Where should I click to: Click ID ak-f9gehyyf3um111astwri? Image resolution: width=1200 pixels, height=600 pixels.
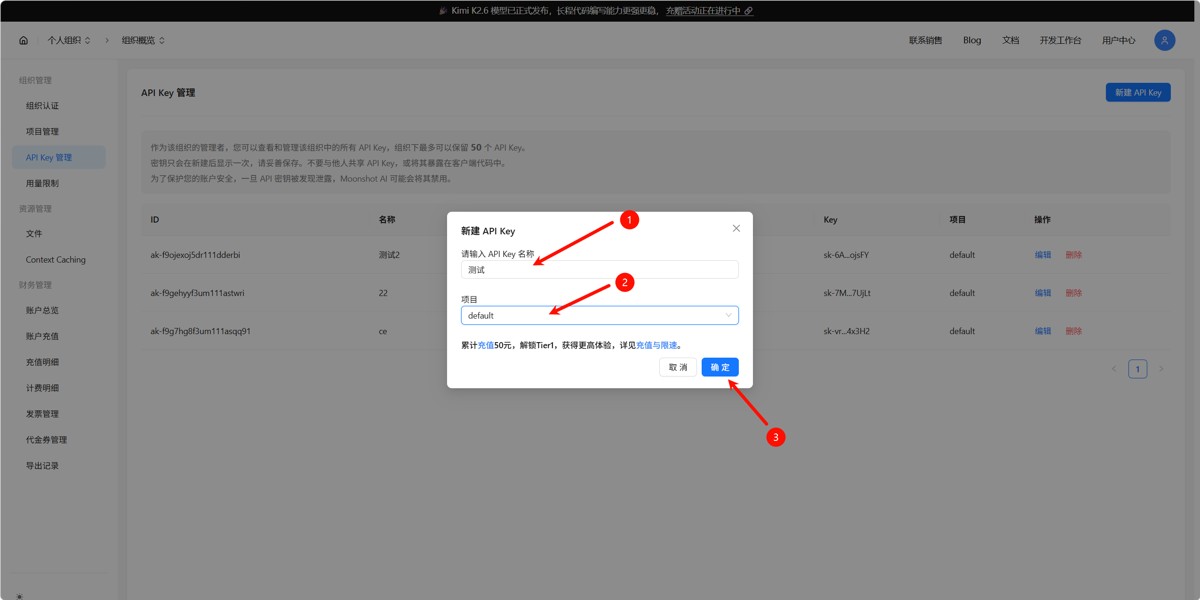click(x=197, y=293)
